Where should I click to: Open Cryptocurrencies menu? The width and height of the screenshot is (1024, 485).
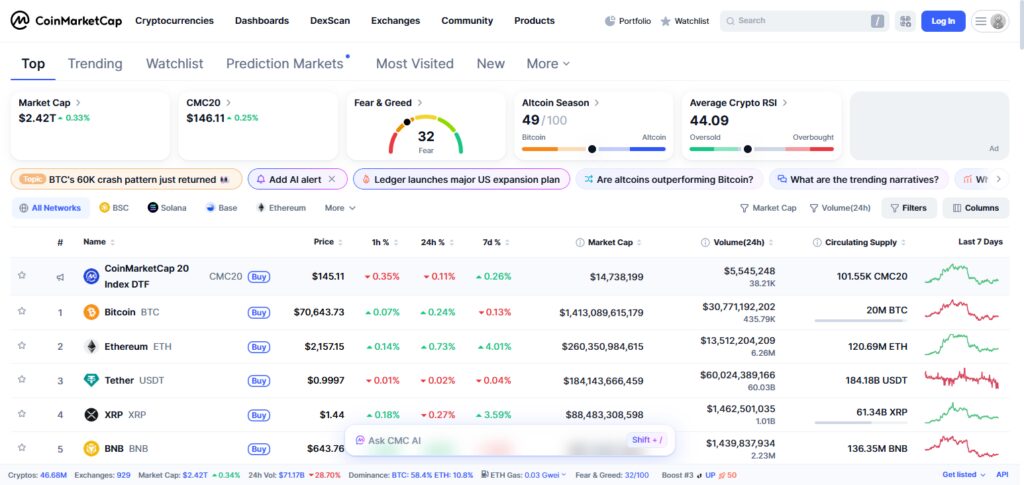[x=174, y=21]
